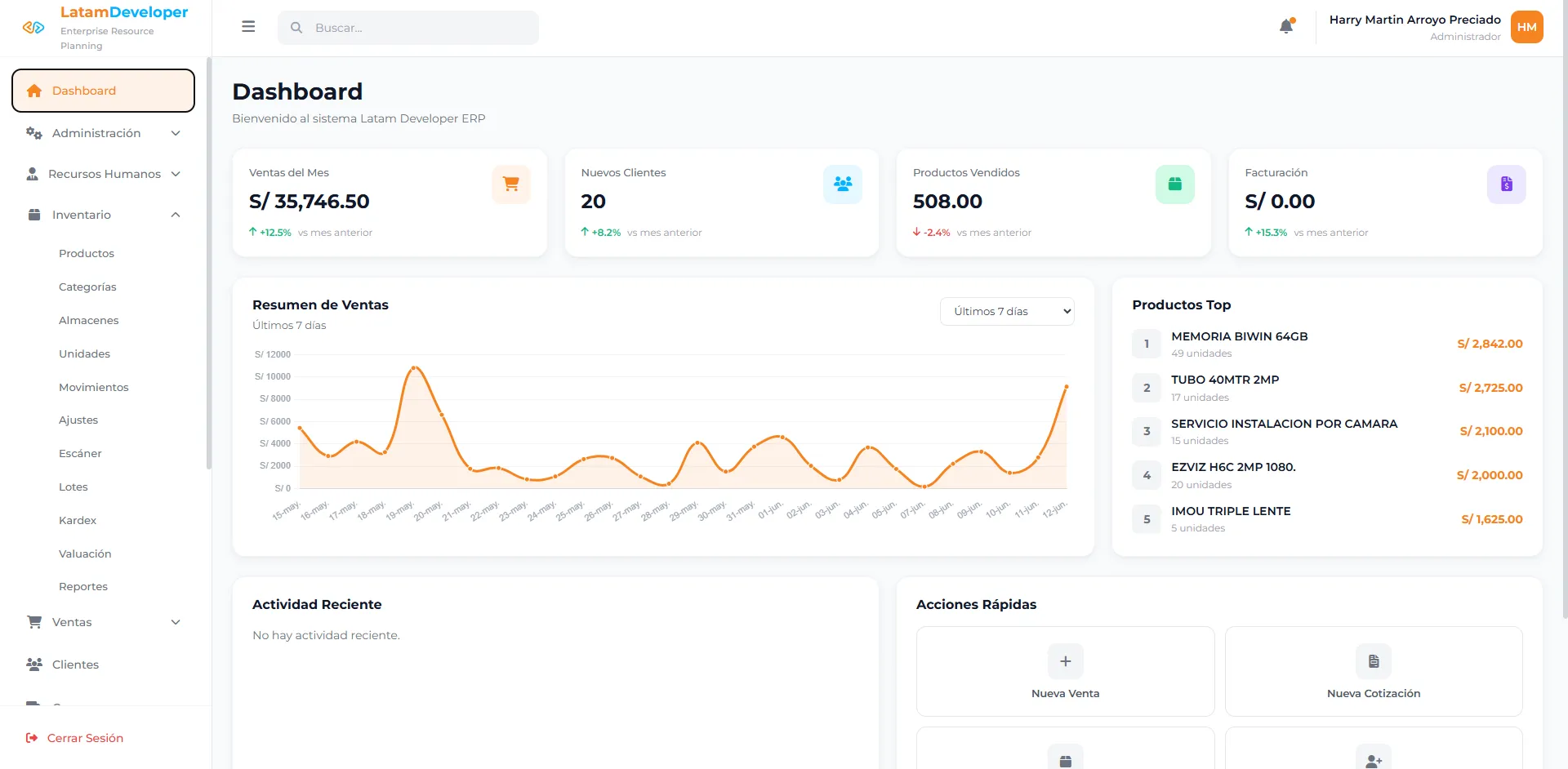Open the Escáner submenu item
Image resolution: width=1568 pixels, height=769 pixels.
click(80, 454)
